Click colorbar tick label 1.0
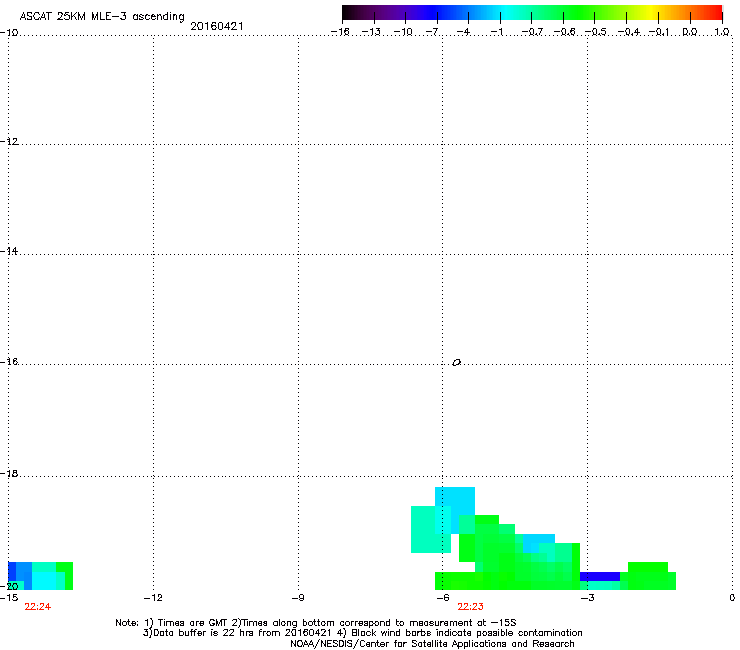 (722, 32)
